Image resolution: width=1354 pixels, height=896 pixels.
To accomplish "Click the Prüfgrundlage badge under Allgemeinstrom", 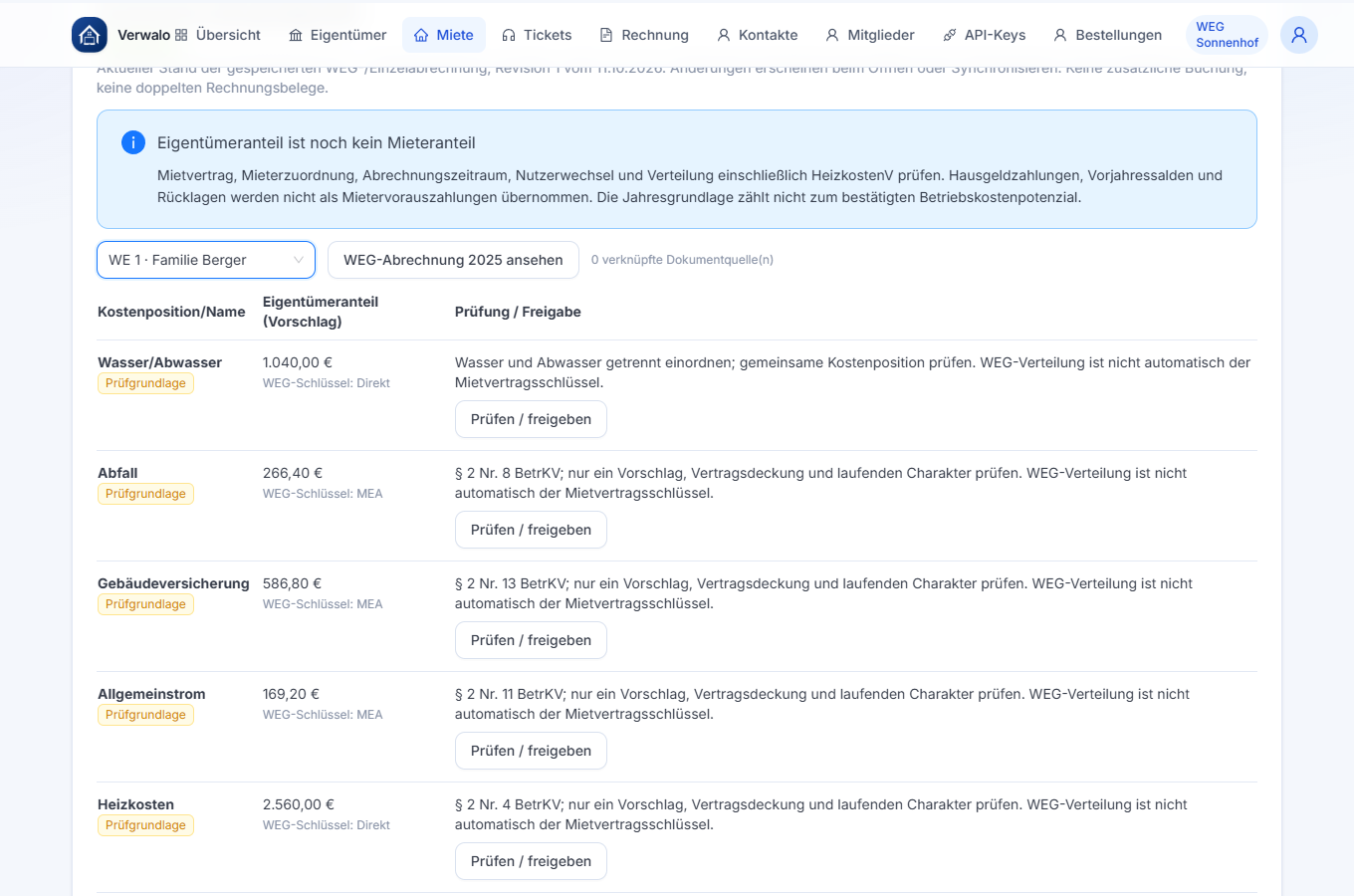I will point(145,715).
